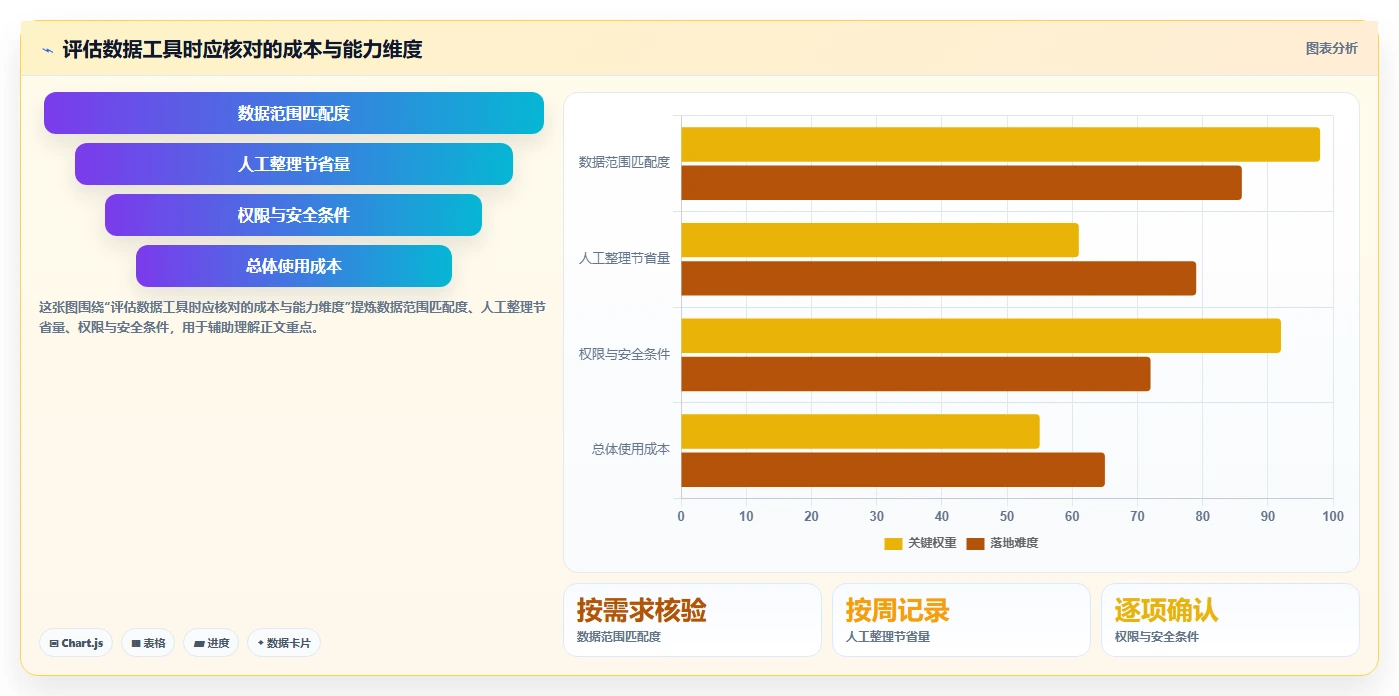Image resolution: width=1399 pixels, height=696 pixels.
Task: Toggle the 关键权重 legend swatch
Action: click(893, 543)
